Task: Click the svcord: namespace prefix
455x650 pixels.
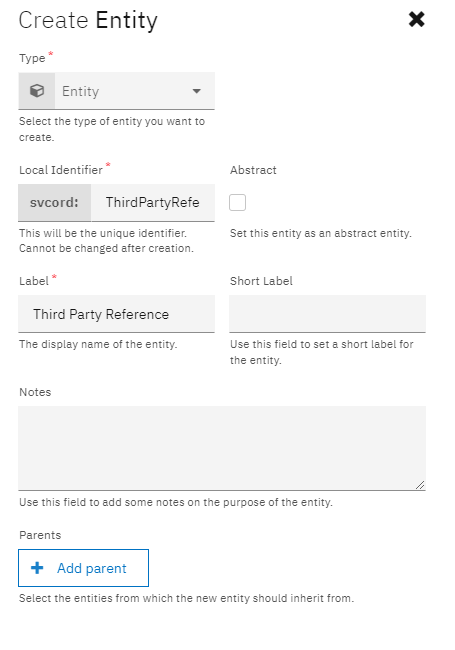Action: coord(54,202)
